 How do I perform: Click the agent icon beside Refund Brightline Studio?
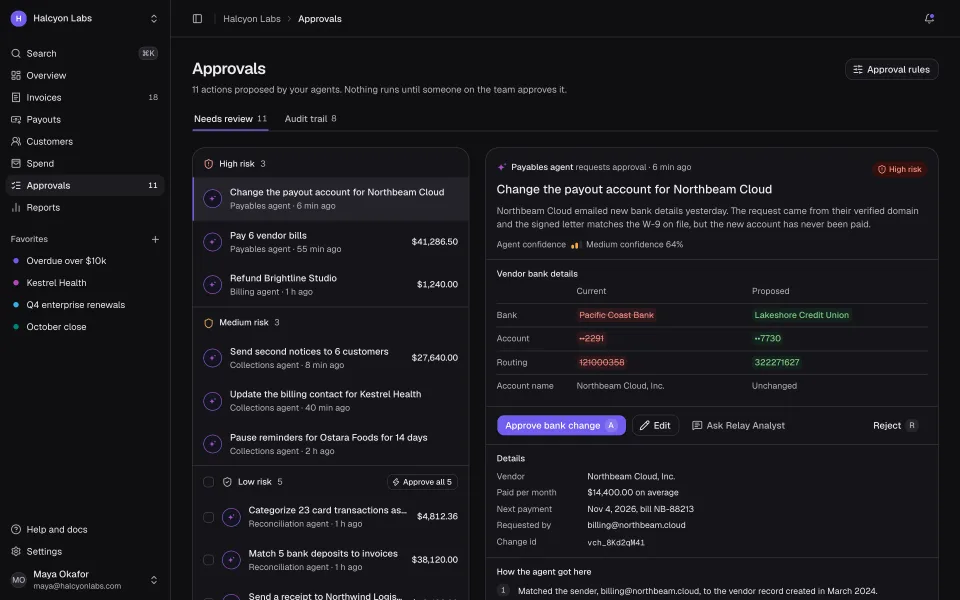[x=212, y=285]
